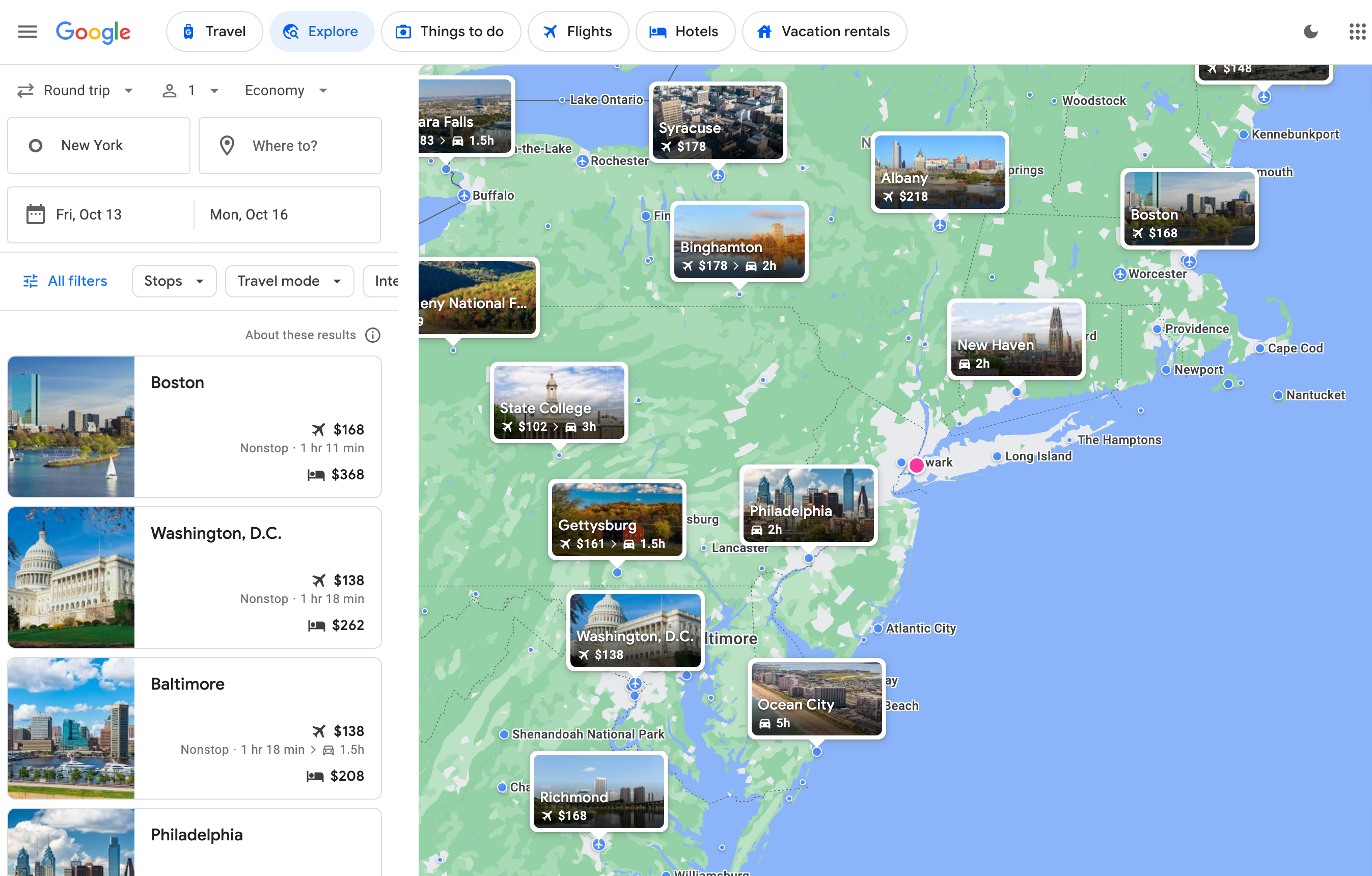Image resolution: width=1372 pixels, height=876 pixels.
Task: Click the Allegheny National Forest map card
Action: pos(478,297)
